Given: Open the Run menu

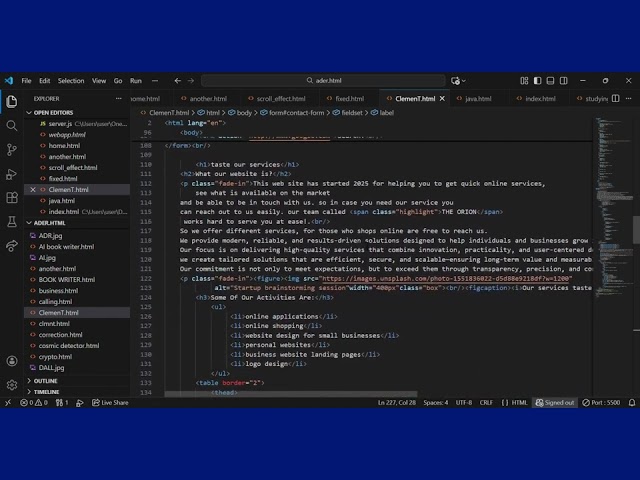Looking at the screenshot, I should (x=136, y=81).
